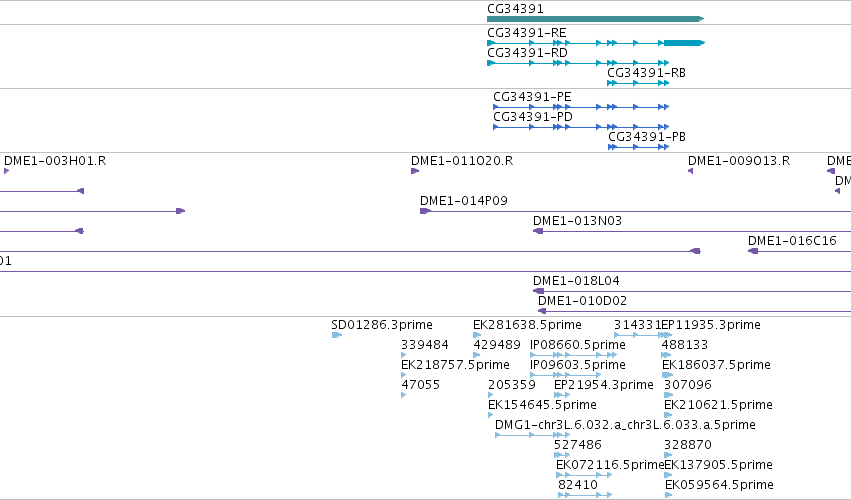
Task: Click the DME1-014P09 label
Action: point(464,201)
